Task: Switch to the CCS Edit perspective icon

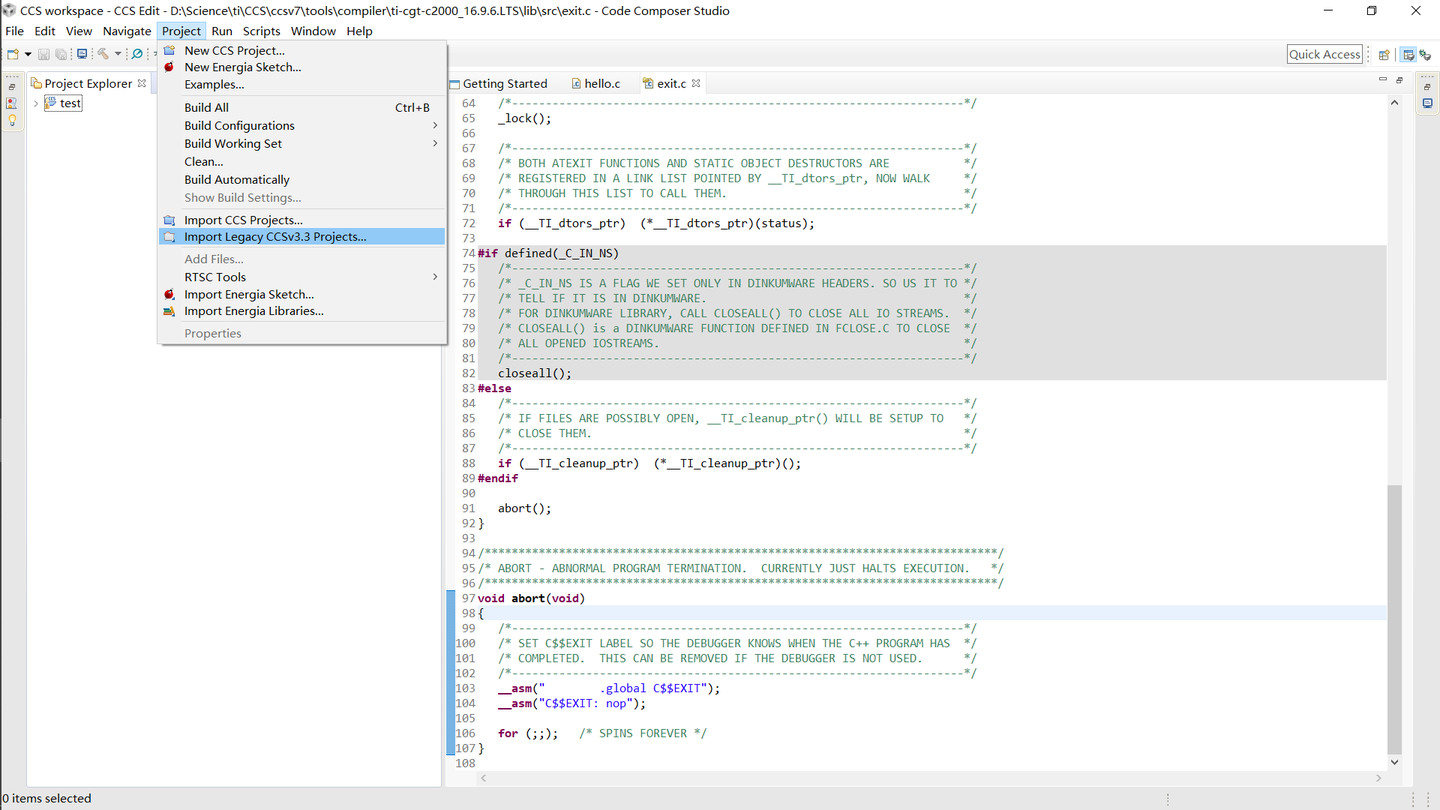Action: pyautogui.click(x=1408, y=55)
